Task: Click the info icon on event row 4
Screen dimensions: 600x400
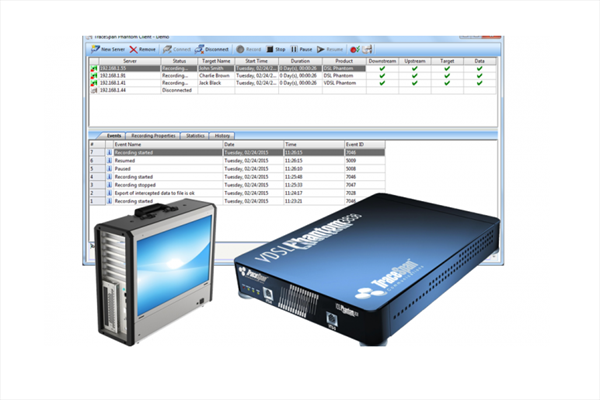Action: tap(109, 177)
